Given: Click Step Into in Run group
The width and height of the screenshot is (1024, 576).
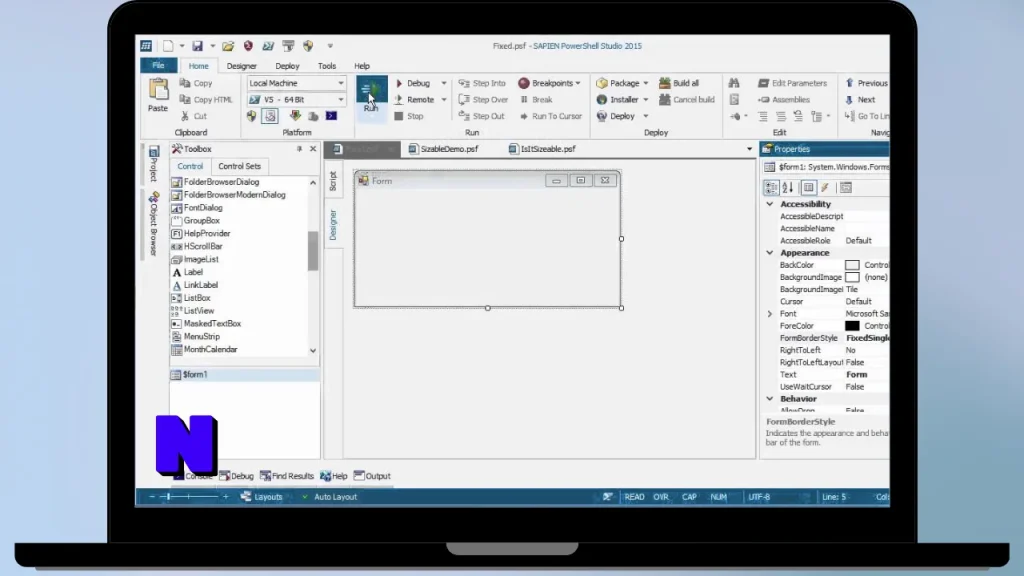Looking at the screenshot, I should pyautogui.click(x=482, y=84).
